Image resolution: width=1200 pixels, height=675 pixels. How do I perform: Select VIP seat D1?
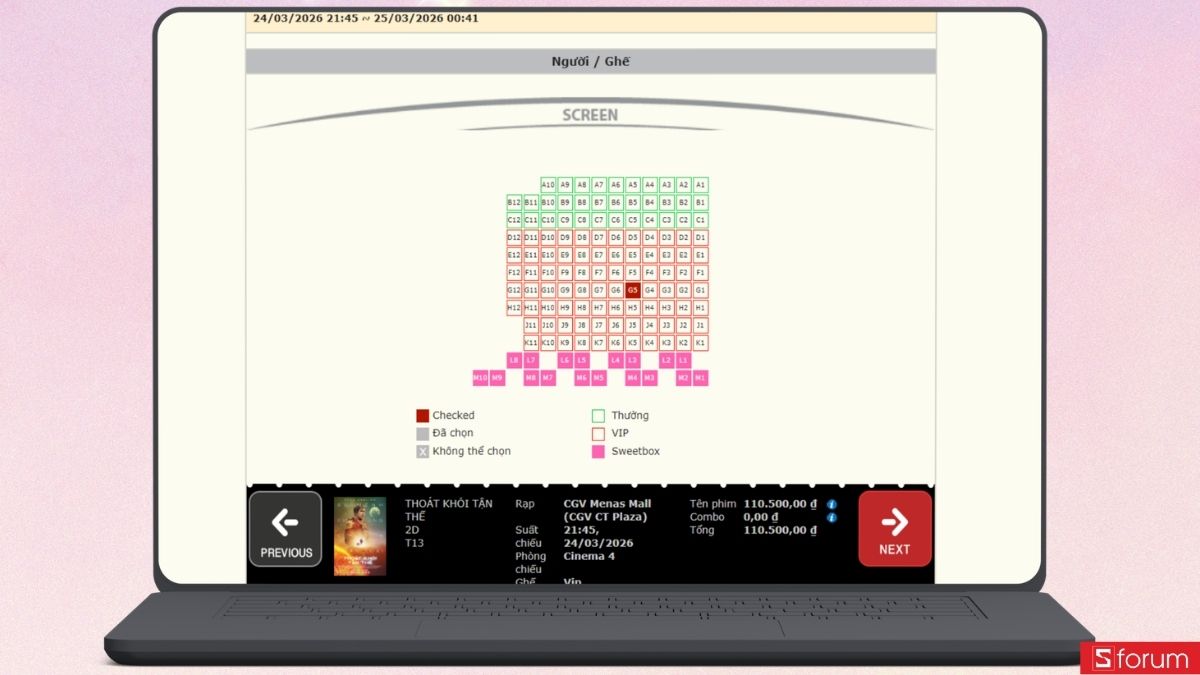(x=701, y=238)
